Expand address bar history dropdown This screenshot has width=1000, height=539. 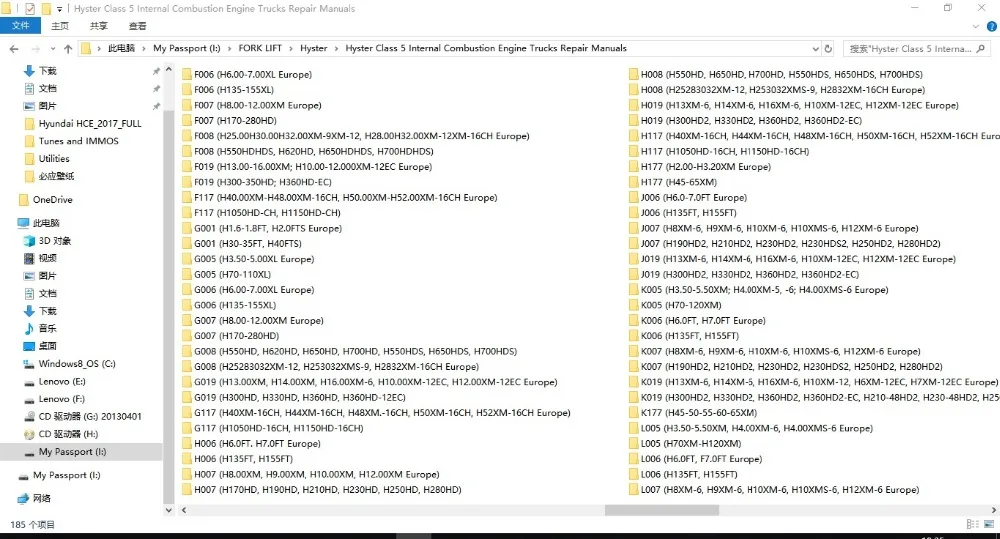pyautogui.click(x=815, y=48)
